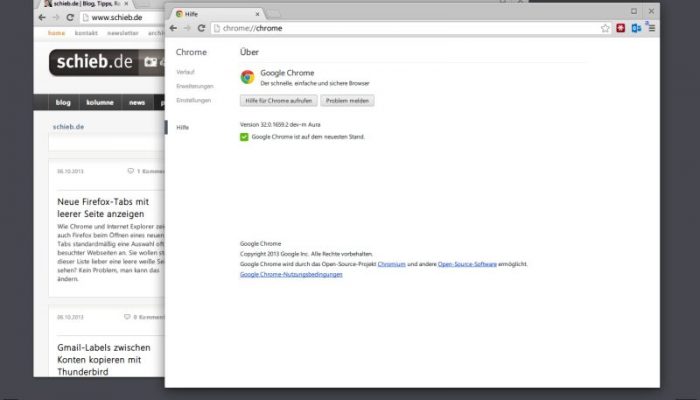Open the Chrome hamburger menu
This screenshot has height=400, width=700.
click(x=652, y=28)
